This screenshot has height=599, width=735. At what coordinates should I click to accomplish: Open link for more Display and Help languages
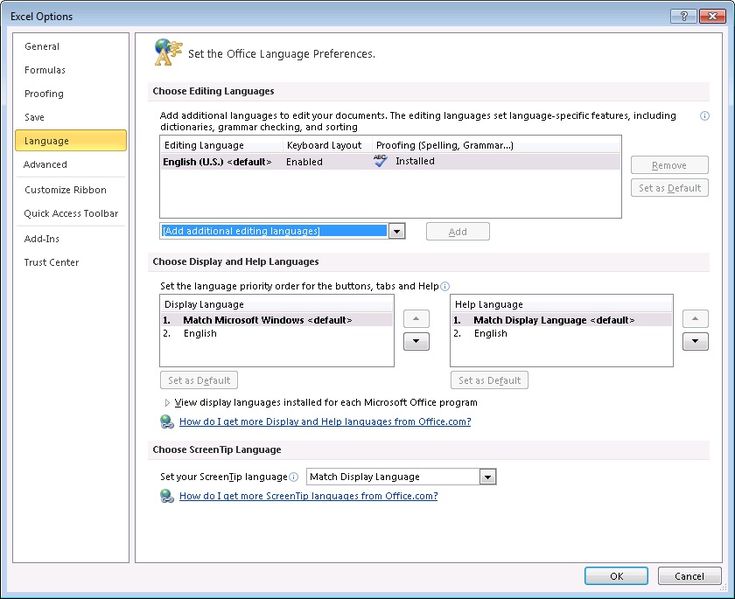tap(325, 421)
